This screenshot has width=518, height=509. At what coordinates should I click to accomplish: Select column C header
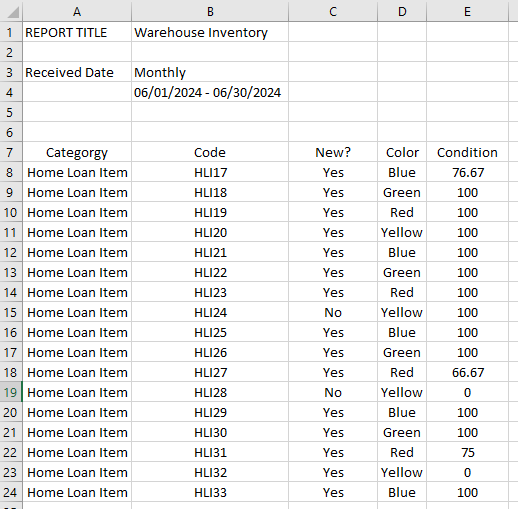click(333, 12)
